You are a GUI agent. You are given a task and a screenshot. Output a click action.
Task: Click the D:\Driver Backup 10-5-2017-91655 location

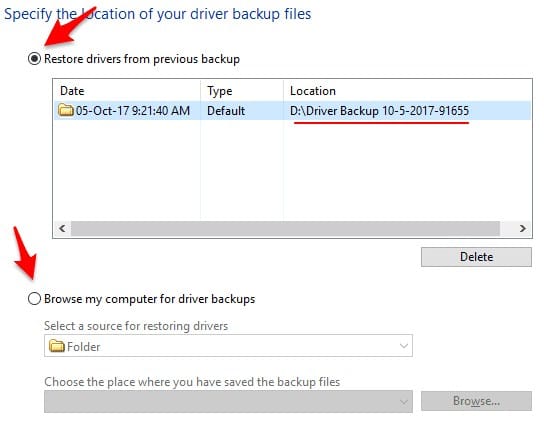point(379,111)
